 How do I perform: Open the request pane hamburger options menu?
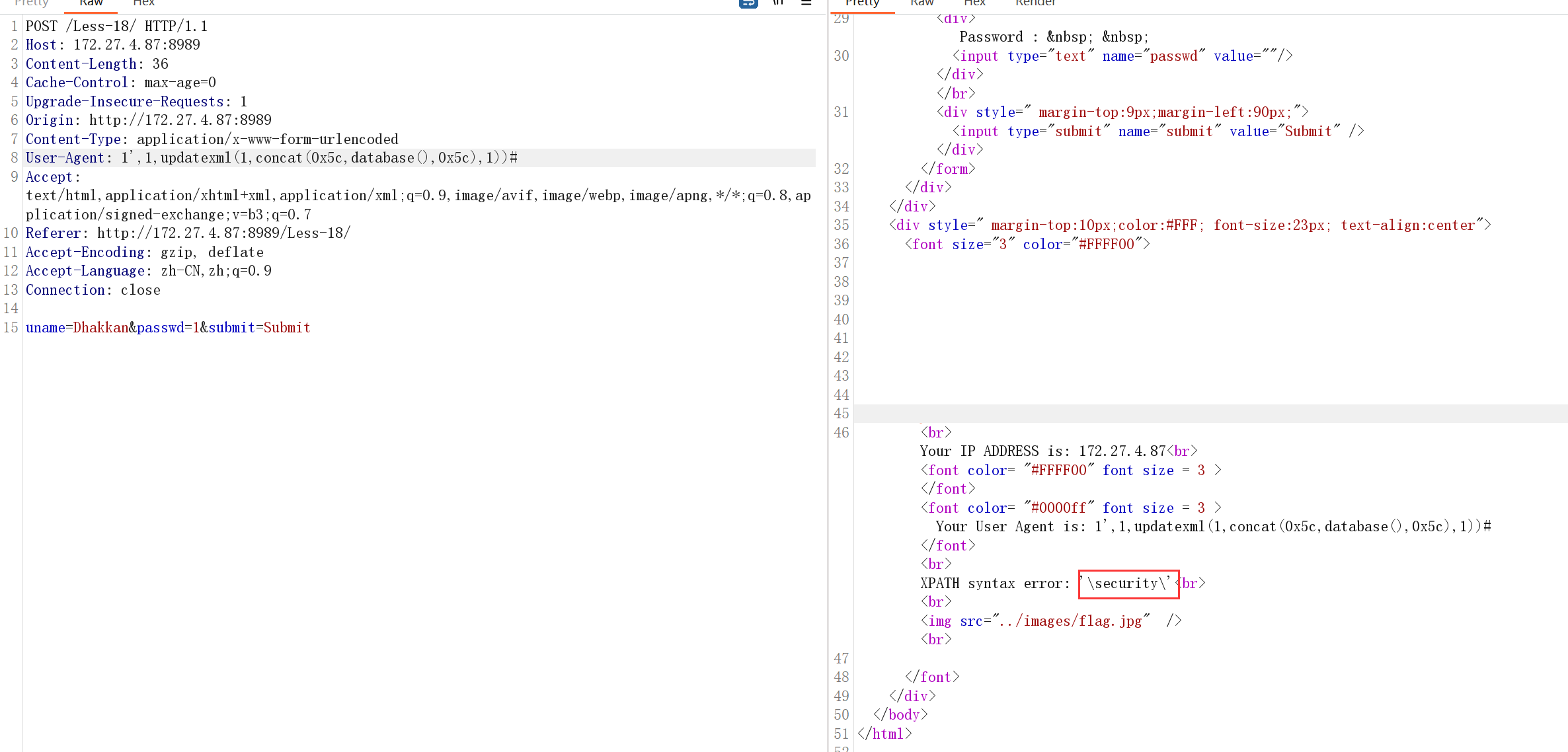pos(806,3)
